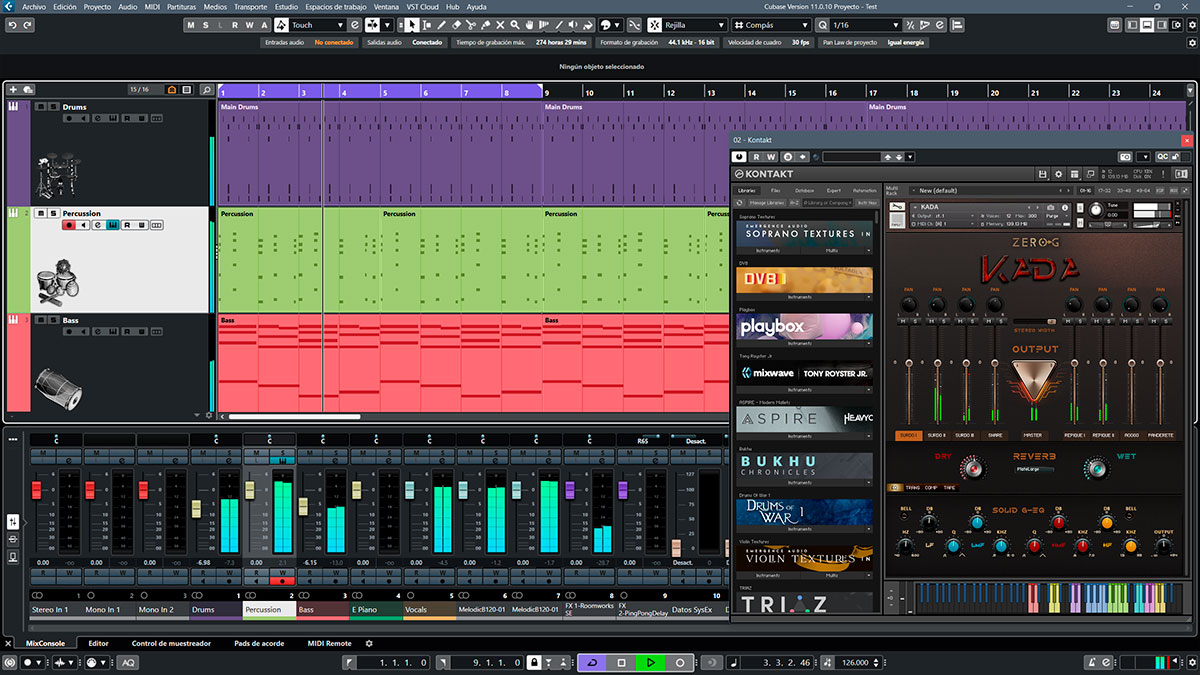Undo the last action in toolbar
The height and width of the screenshot is (675, 1200).
click(x=13, y=25)
